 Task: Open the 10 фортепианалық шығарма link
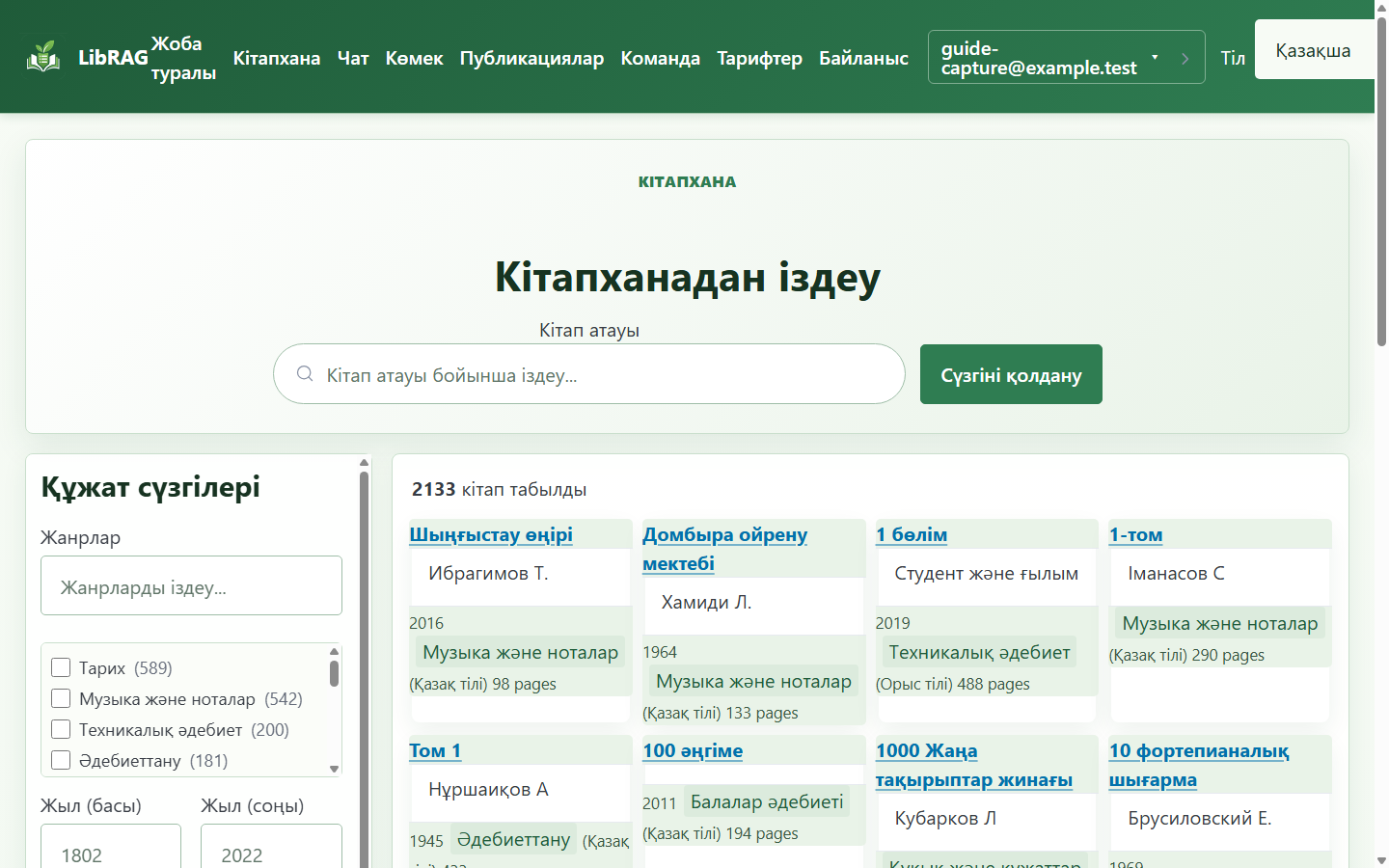point(1199,765)
